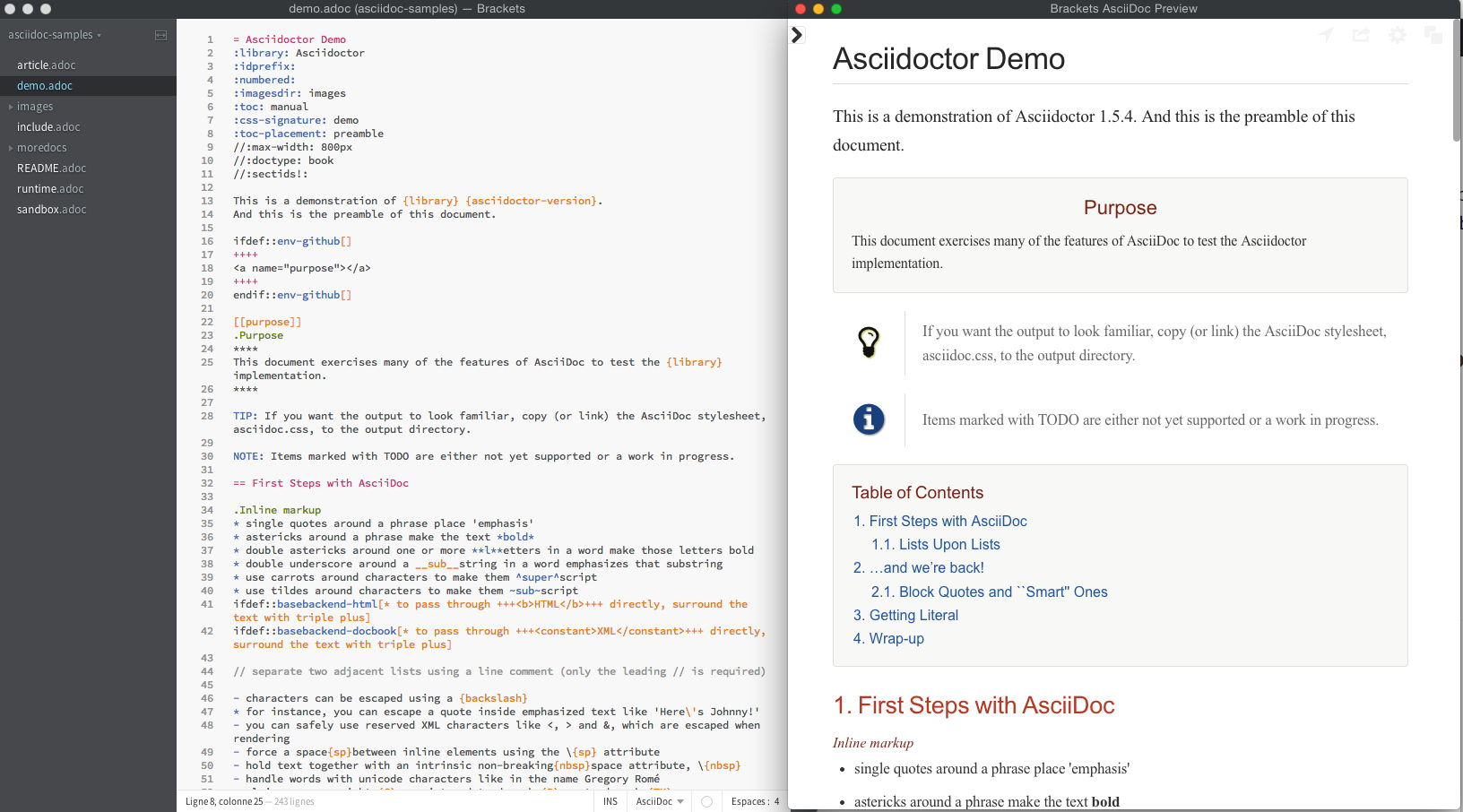Follow '4. Wrap-up' TOC link
This screenshot has width=1463, height=812.
pyautogui.click(x=888, y=639)
